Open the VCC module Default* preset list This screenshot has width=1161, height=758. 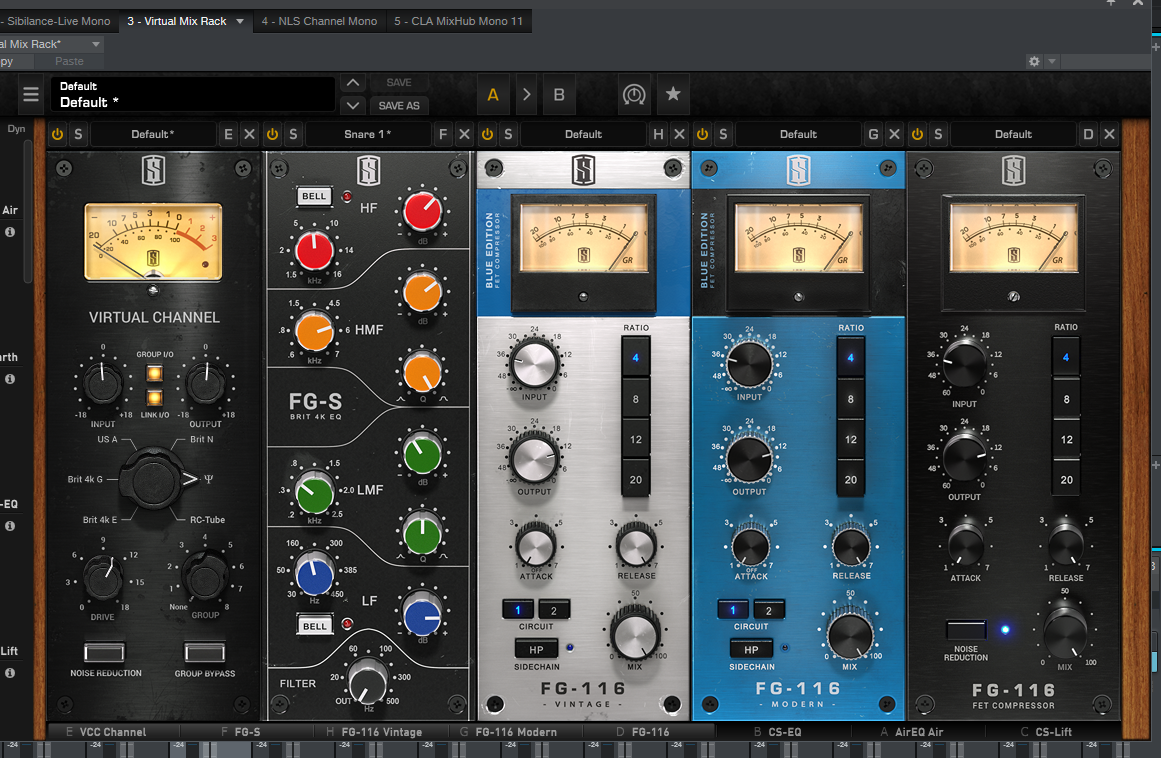pos(153,134)
